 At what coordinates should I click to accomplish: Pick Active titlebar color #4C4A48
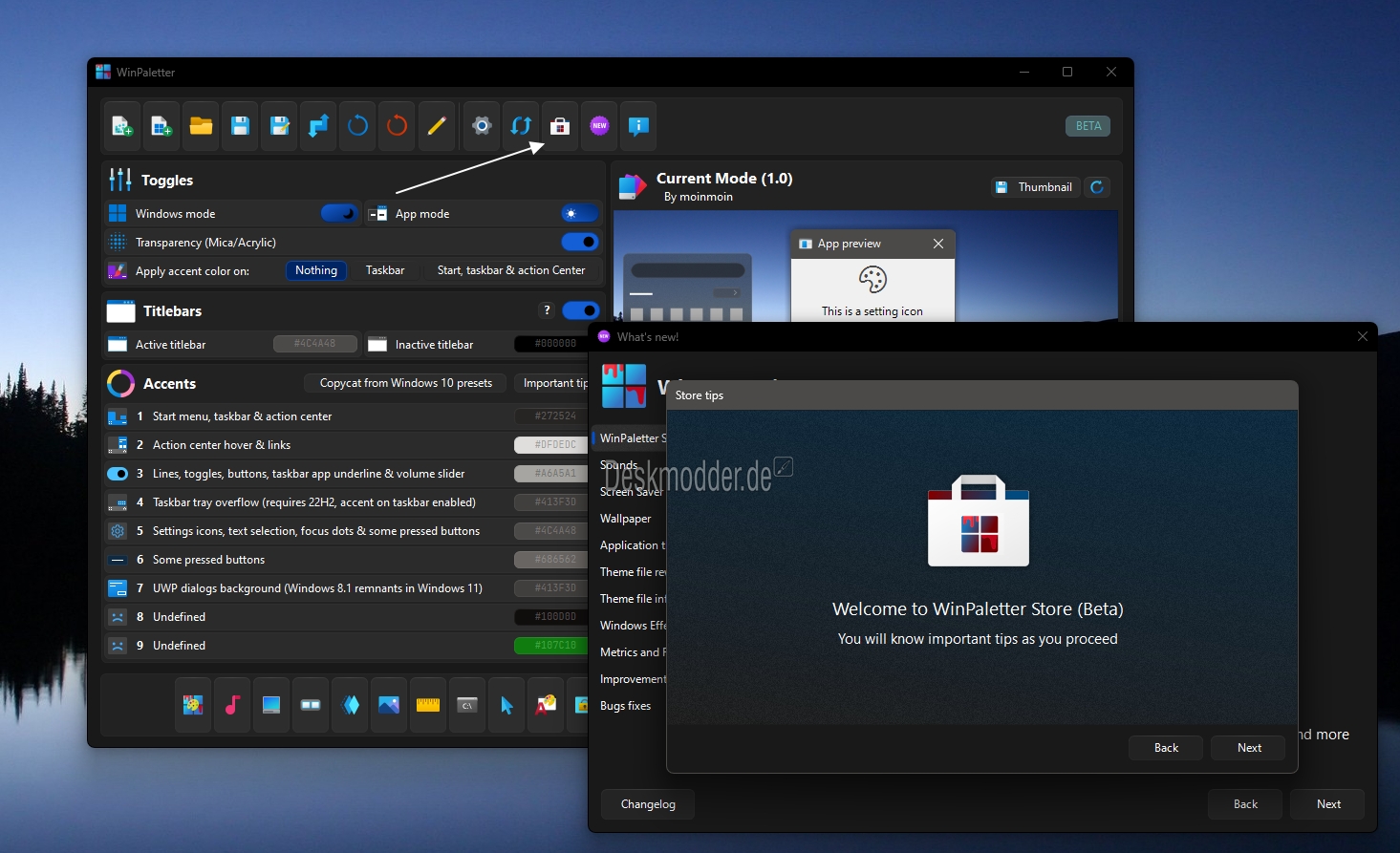click(315, 344)
